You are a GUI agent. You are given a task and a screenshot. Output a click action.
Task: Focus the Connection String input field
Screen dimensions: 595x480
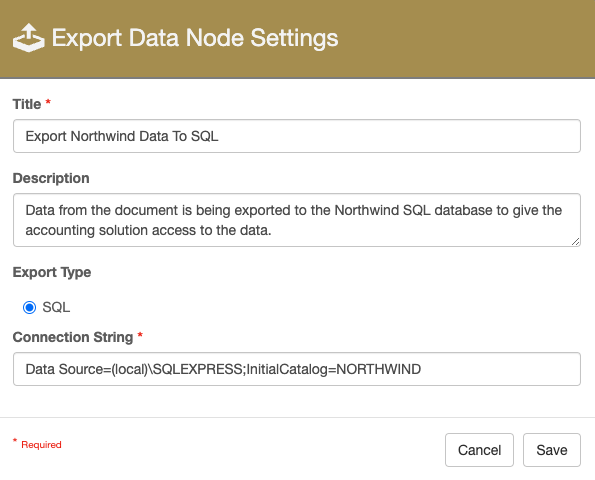(297, 369)
